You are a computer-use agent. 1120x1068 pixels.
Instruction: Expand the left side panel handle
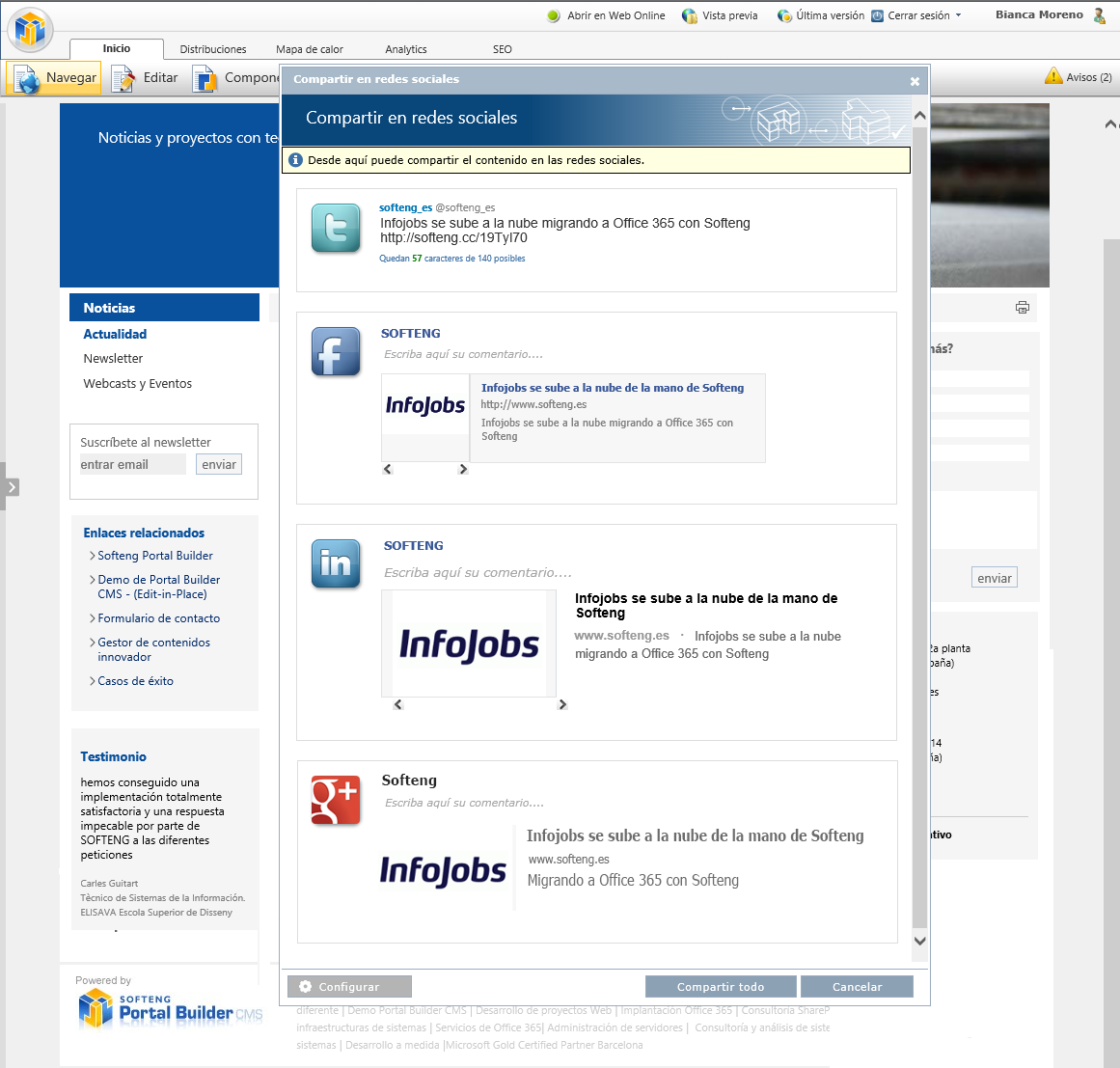tap(11, 487)
